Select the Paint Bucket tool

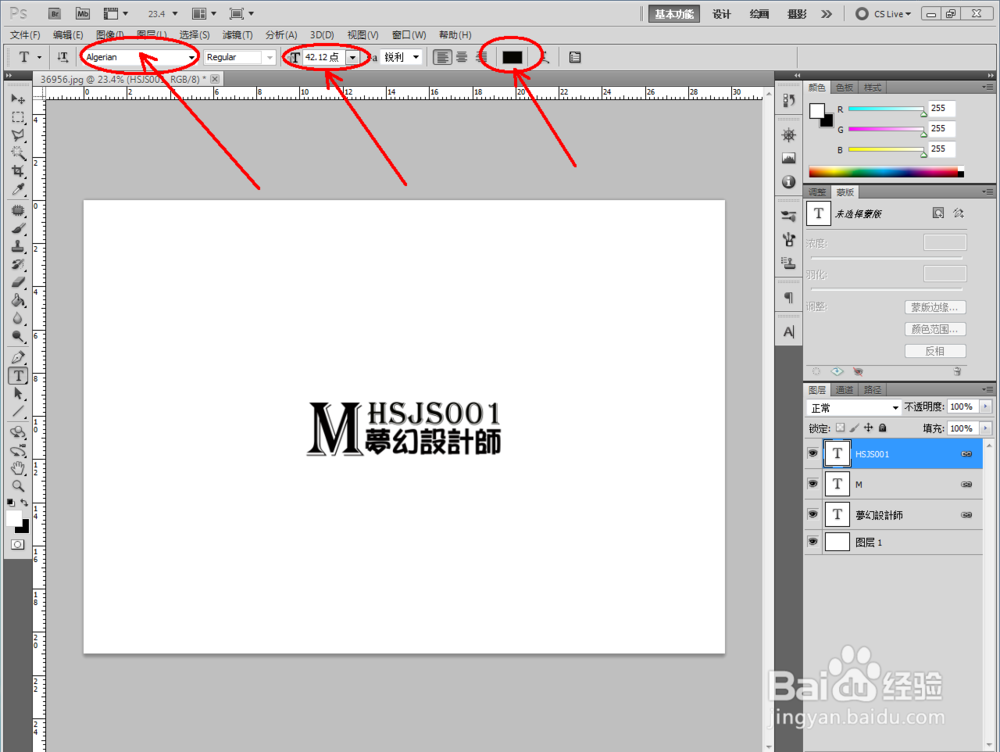18,300
